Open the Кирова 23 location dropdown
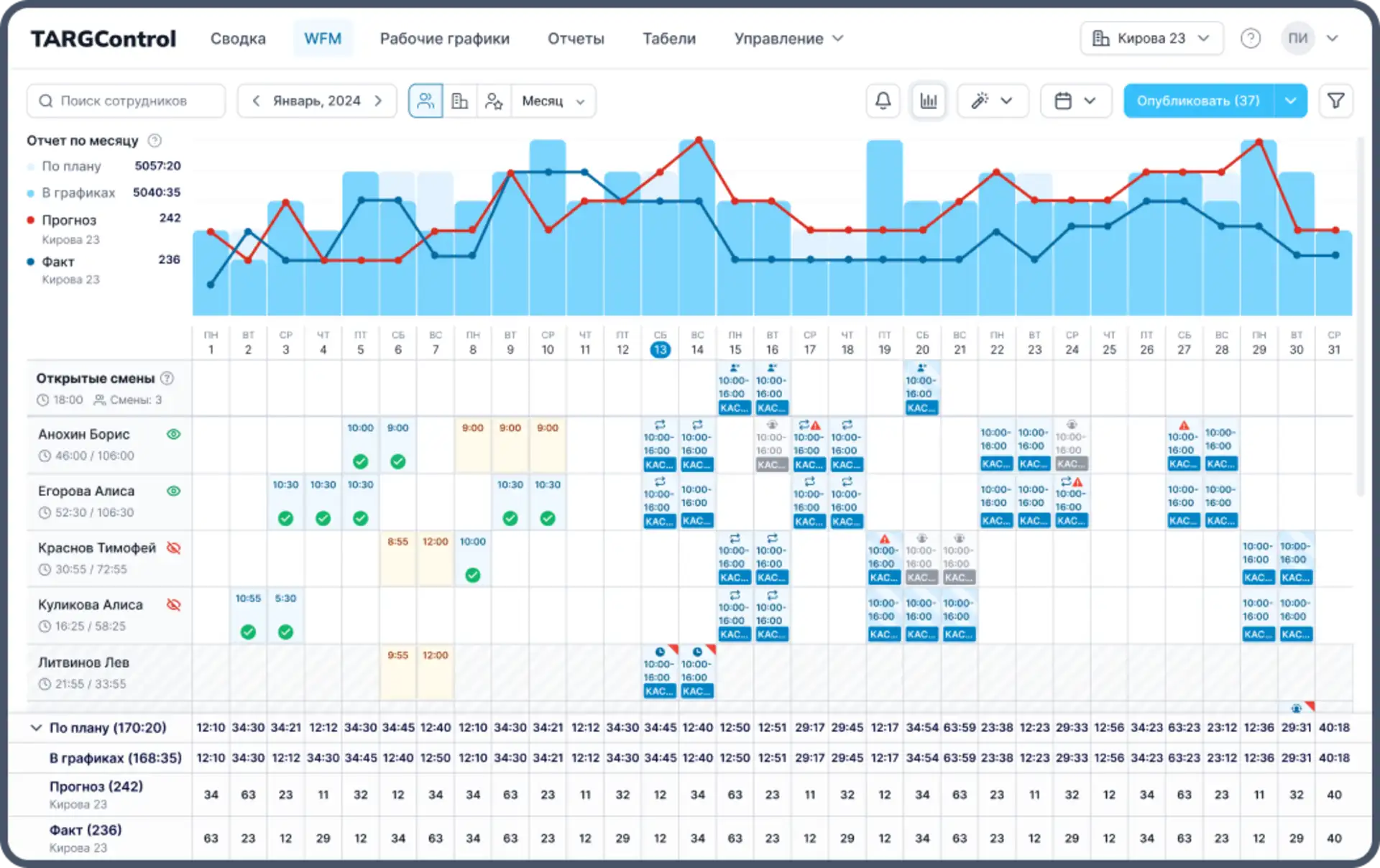 click(x=1151, y=38)
